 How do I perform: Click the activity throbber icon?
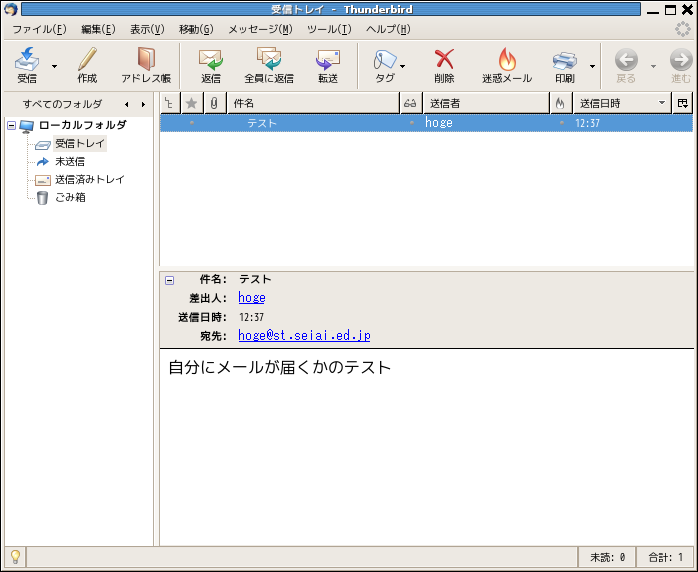pyautogui.click(x=682, y=29)
